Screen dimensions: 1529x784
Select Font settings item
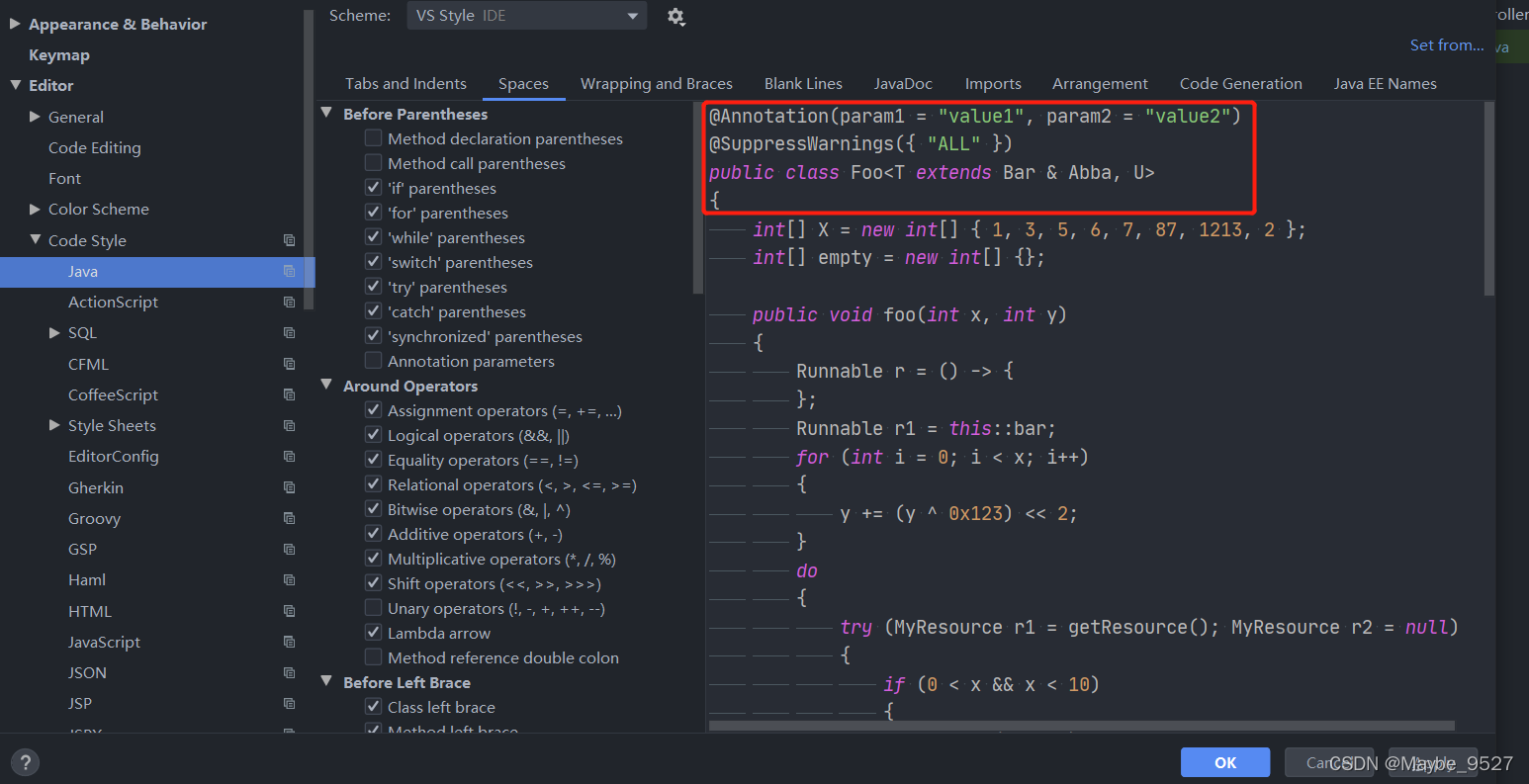(x=64, y=178)
